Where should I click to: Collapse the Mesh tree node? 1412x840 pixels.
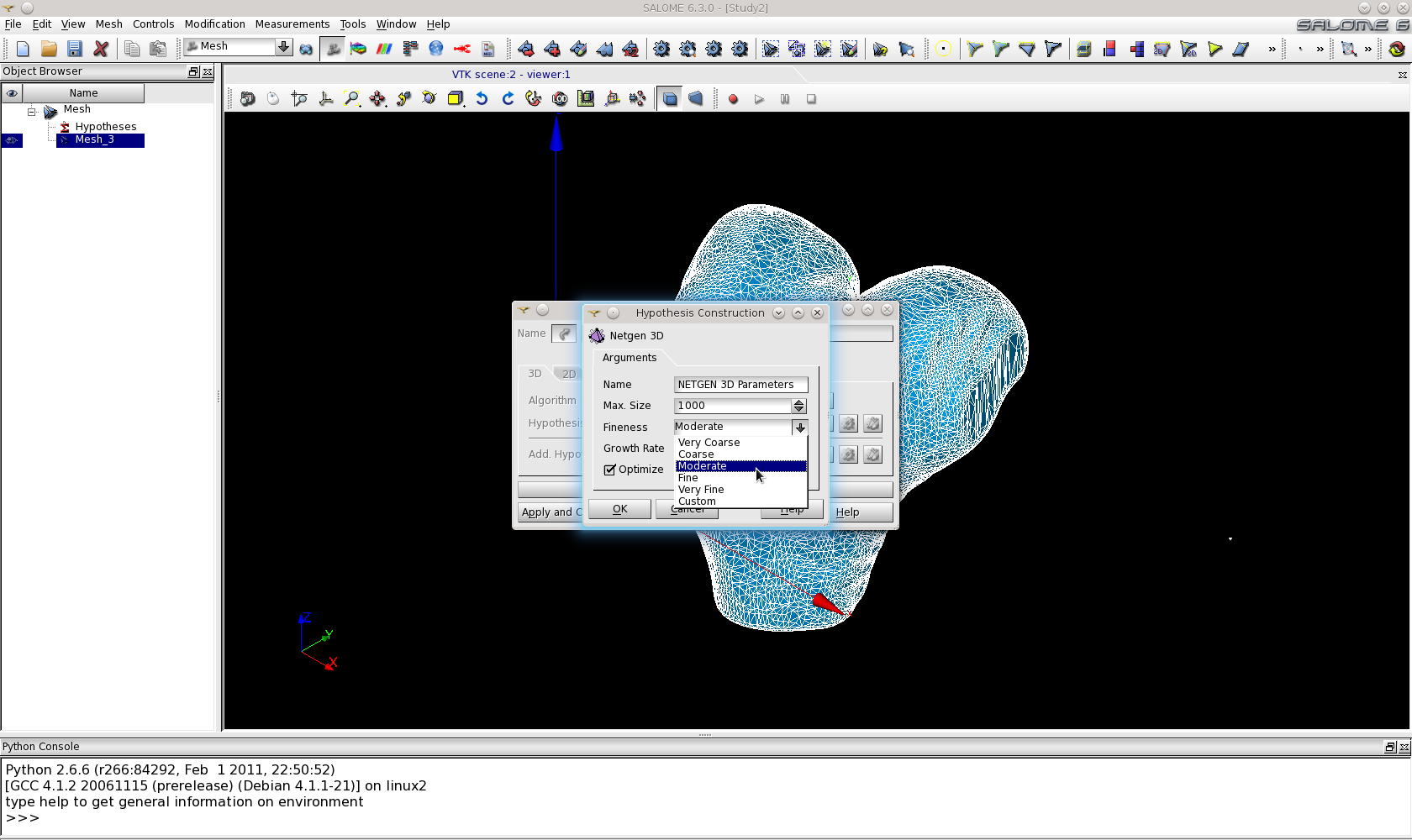click(x=31, y=110)
